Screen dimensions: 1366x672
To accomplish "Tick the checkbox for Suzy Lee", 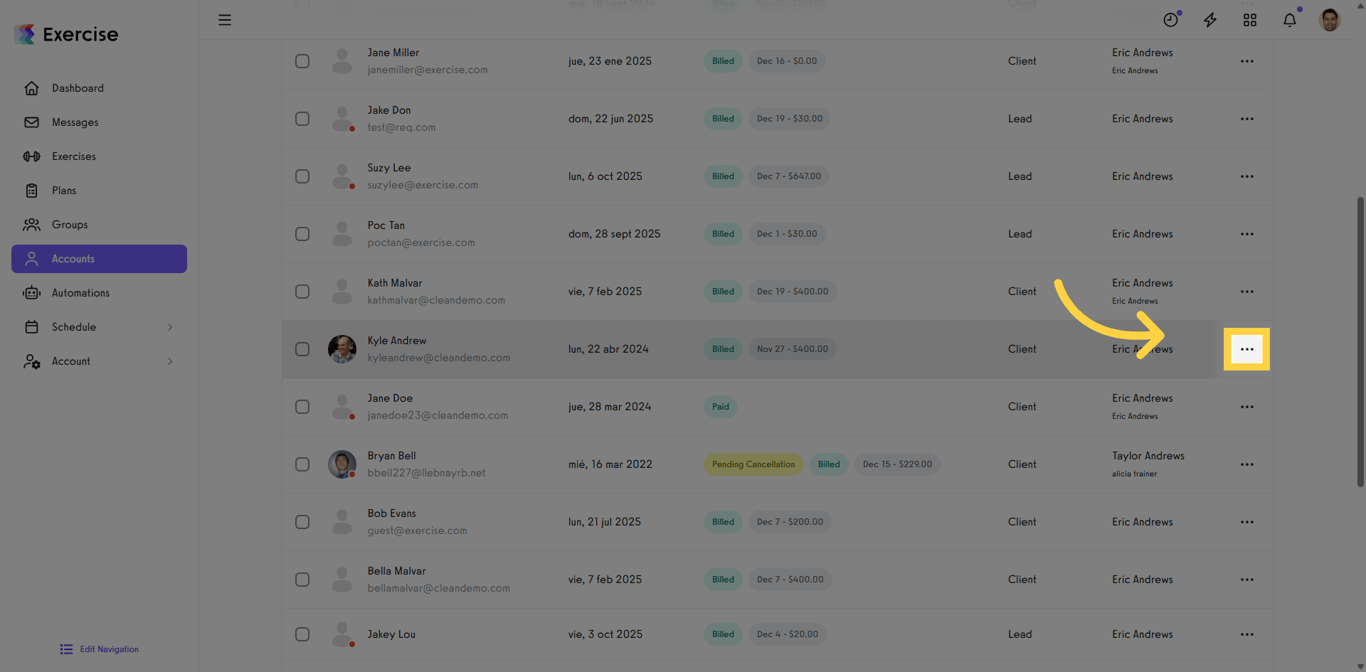I will tap(302, 176).
